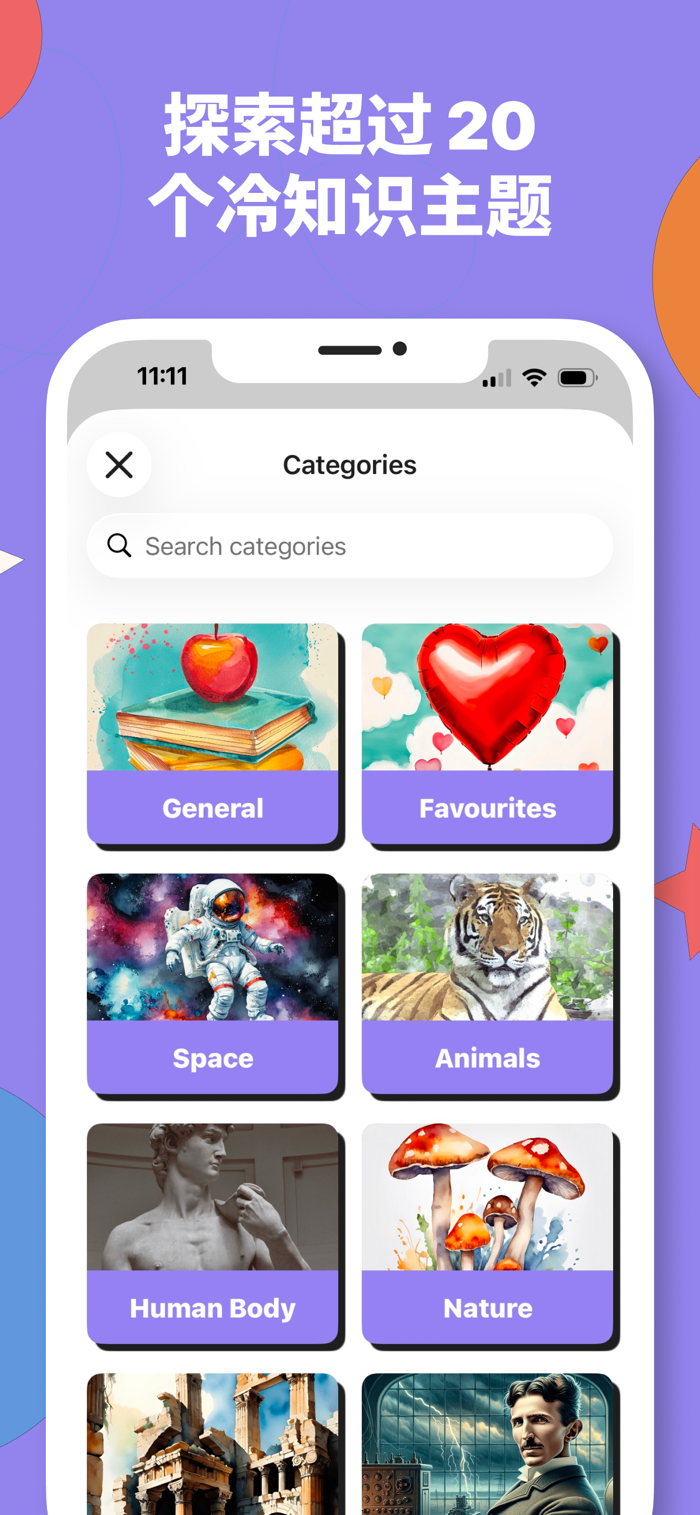Choose the Human Body category label
Screen dimensions: 700x1515
[x=213, y=1308]
